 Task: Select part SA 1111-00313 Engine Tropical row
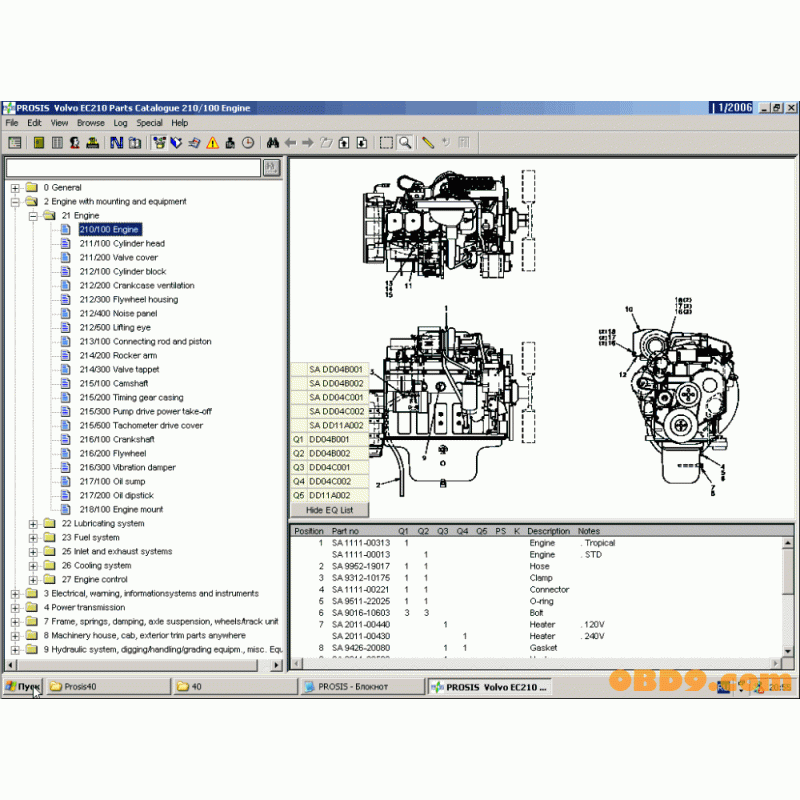[x=536, y=543]
